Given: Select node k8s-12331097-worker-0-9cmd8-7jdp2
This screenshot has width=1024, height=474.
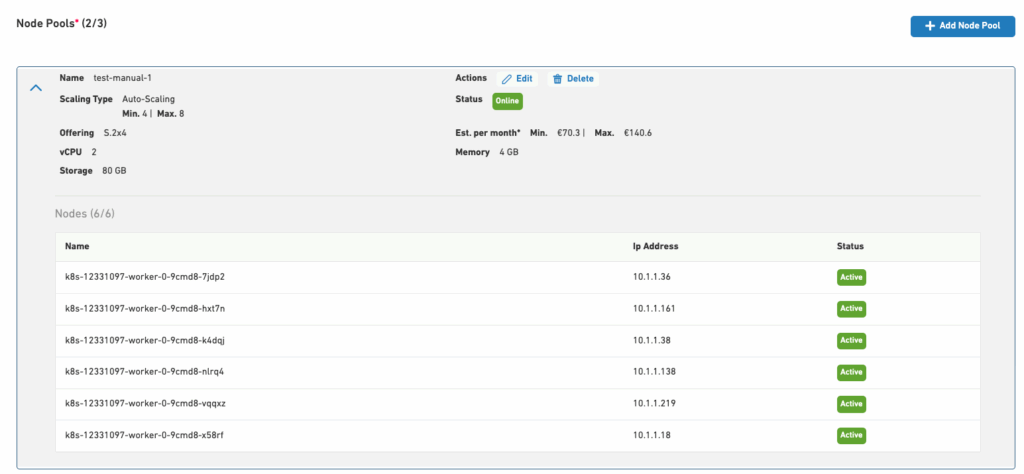Looking at the screenshot, I should 152,277.
